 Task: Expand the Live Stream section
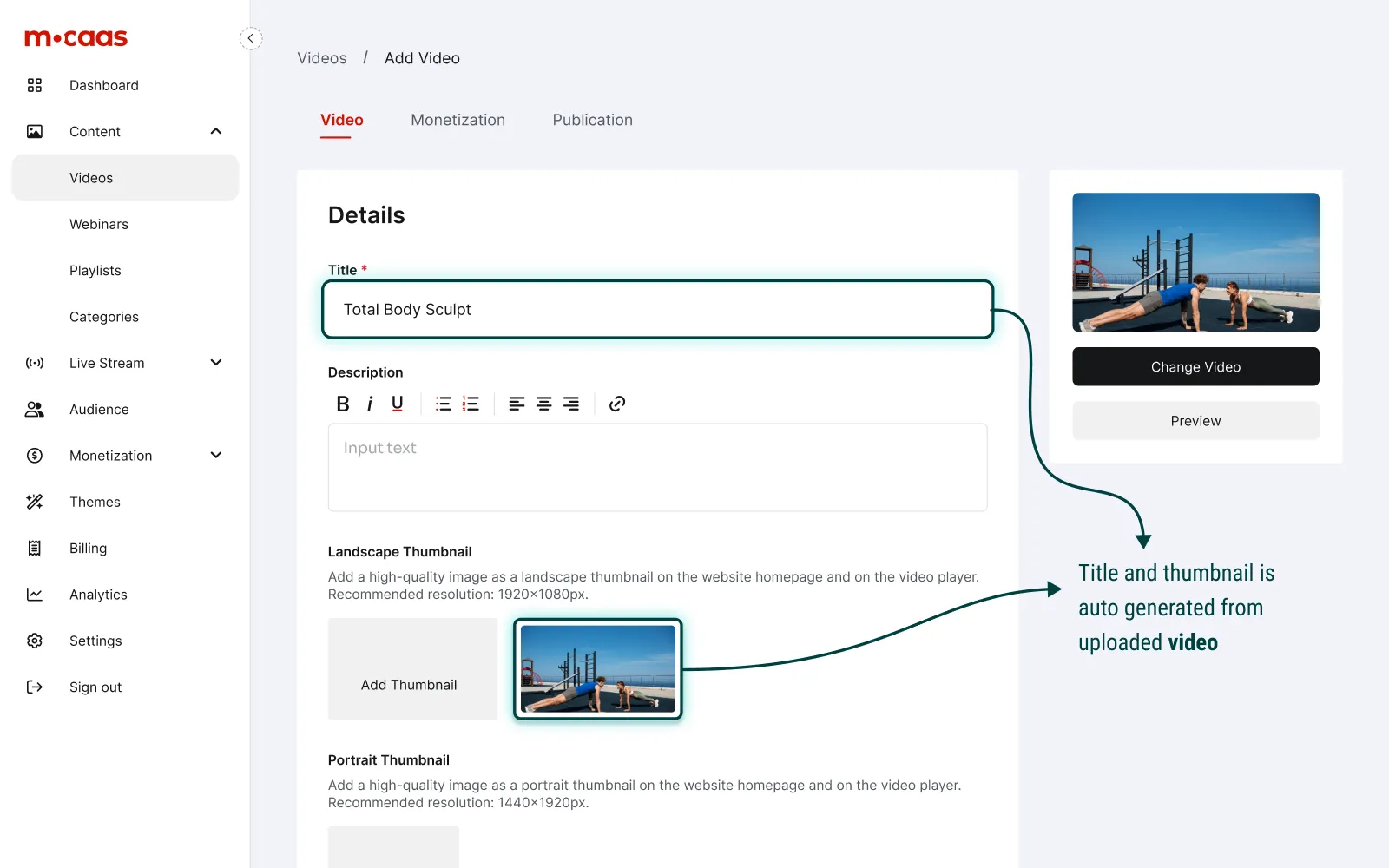tap(215, 363)
